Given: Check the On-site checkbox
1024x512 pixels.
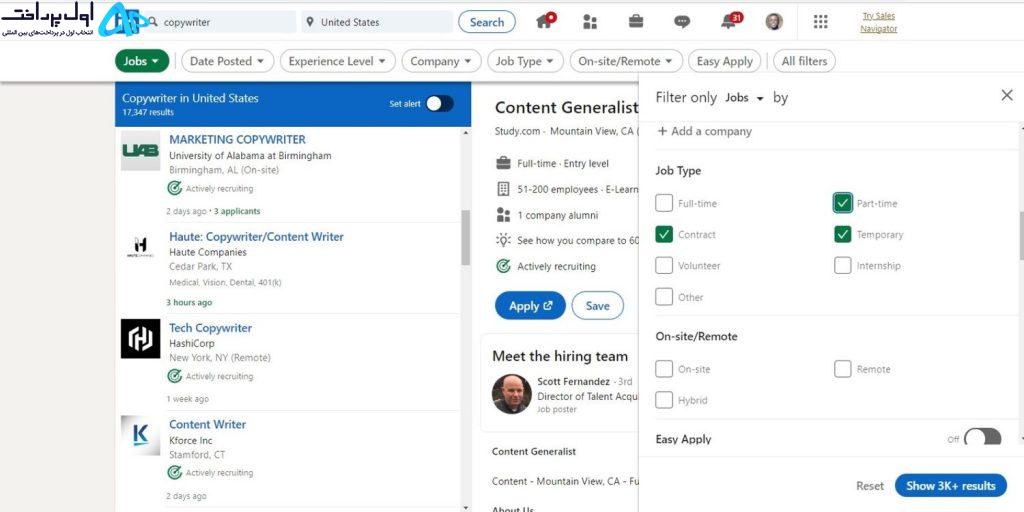Looking at the screenshot, I should tap(664, 369).
